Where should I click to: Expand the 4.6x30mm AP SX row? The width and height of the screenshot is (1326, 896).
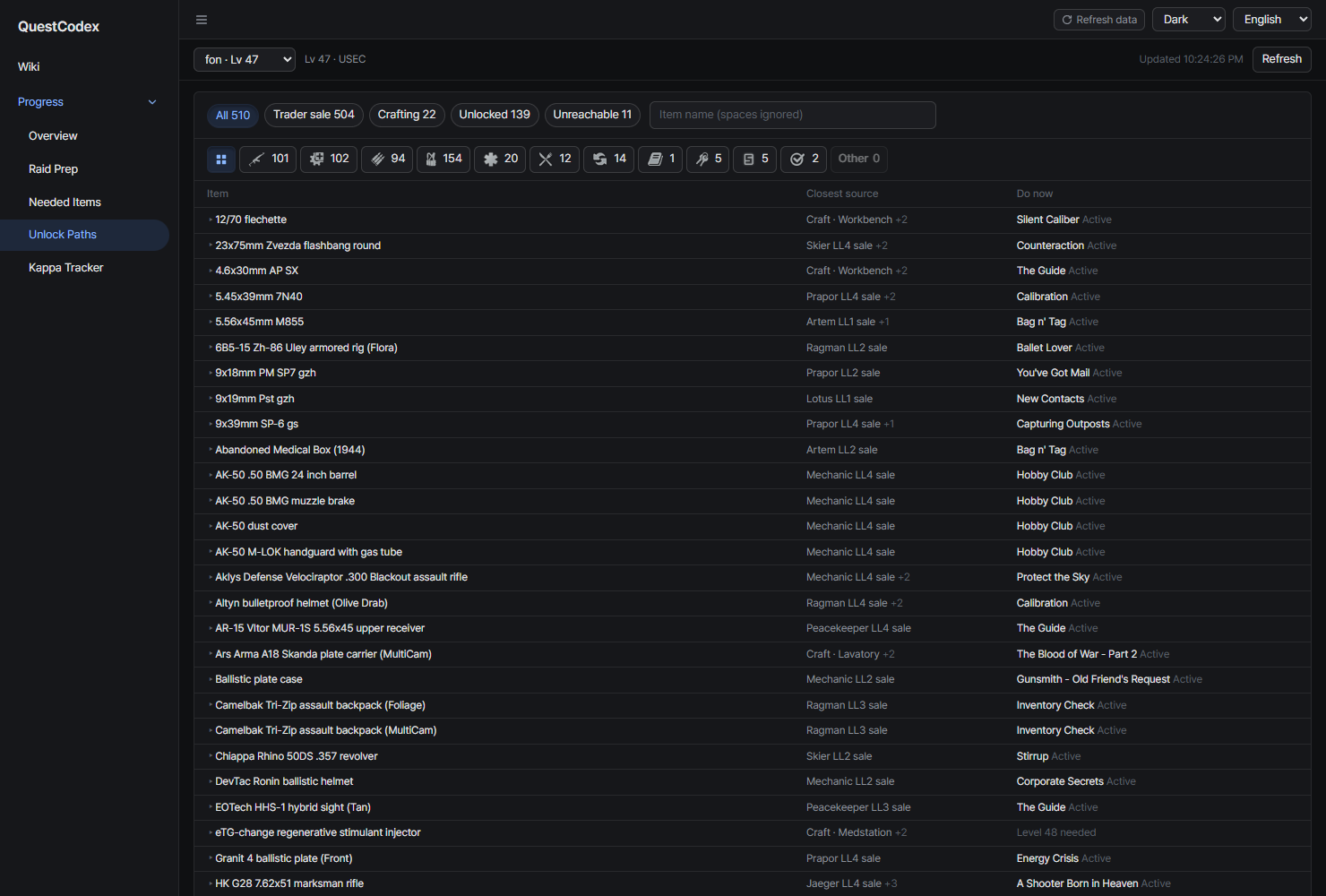tap(752, 271)
